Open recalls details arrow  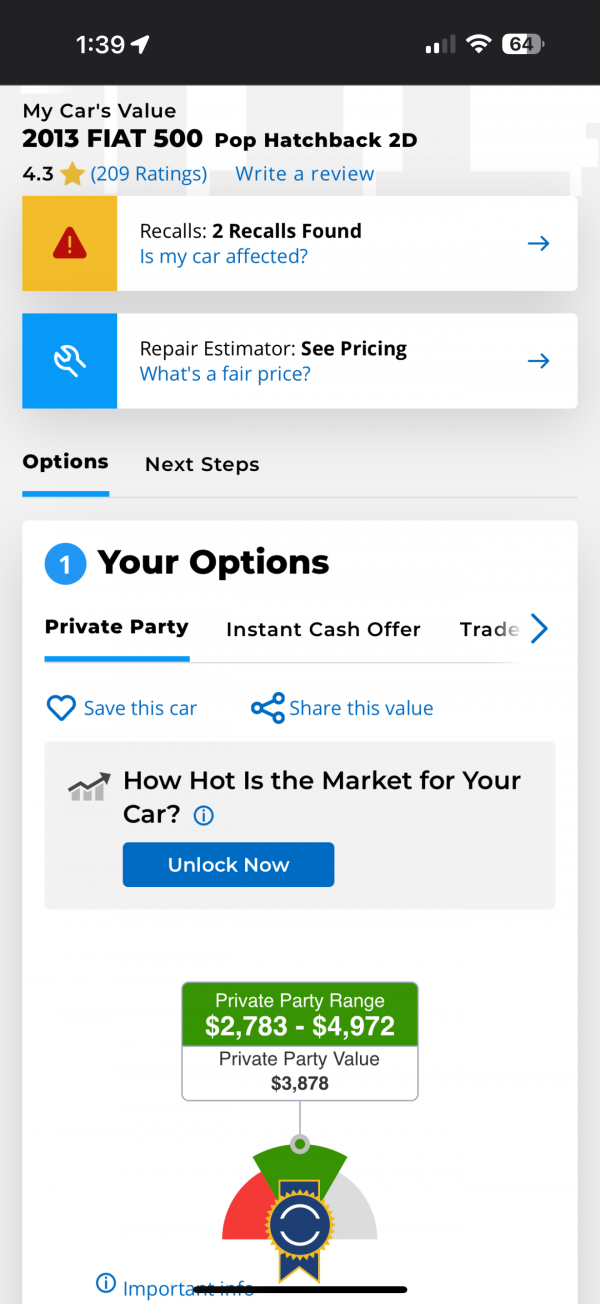(538, 243)
